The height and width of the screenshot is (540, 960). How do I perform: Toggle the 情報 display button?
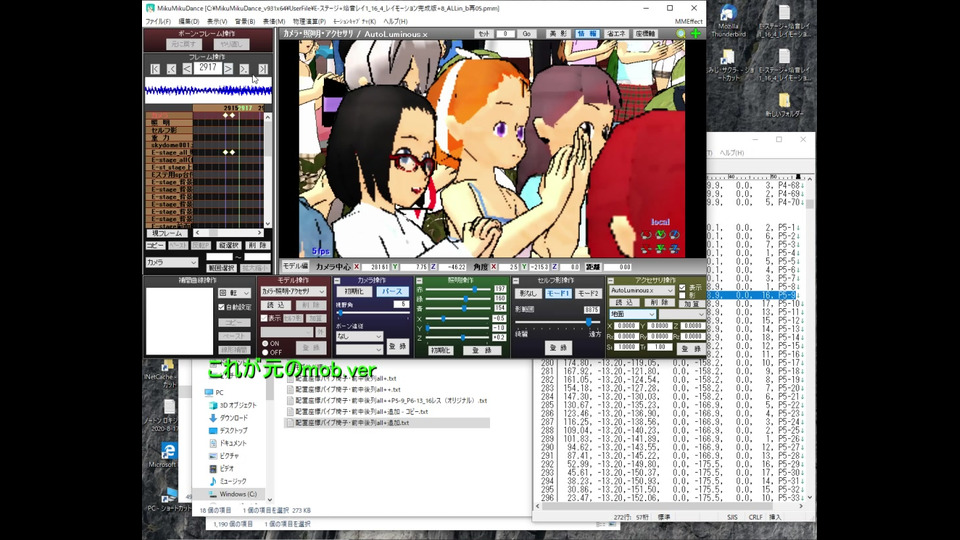[586, 34]
